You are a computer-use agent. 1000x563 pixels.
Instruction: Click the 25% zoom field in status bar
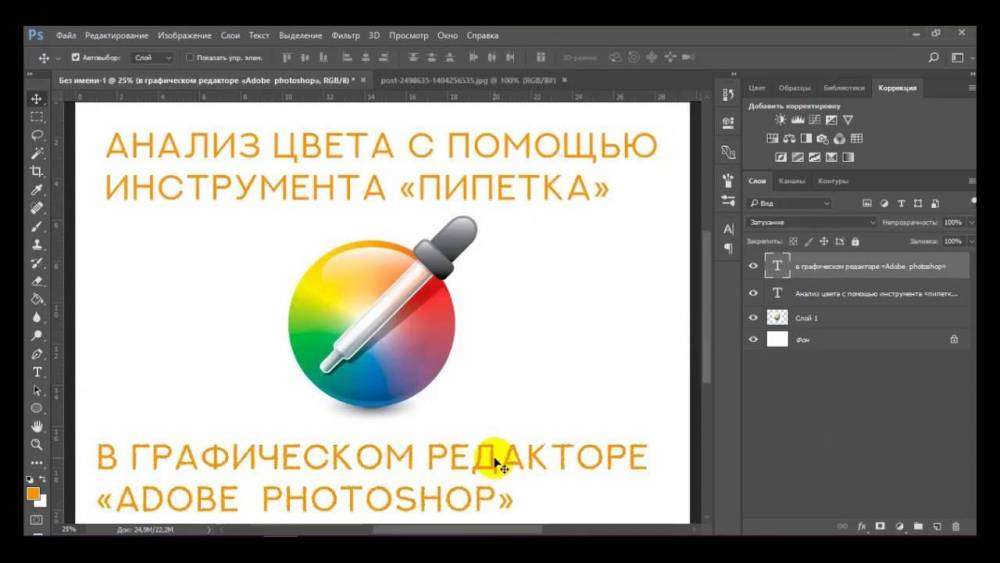pos(69,529)
